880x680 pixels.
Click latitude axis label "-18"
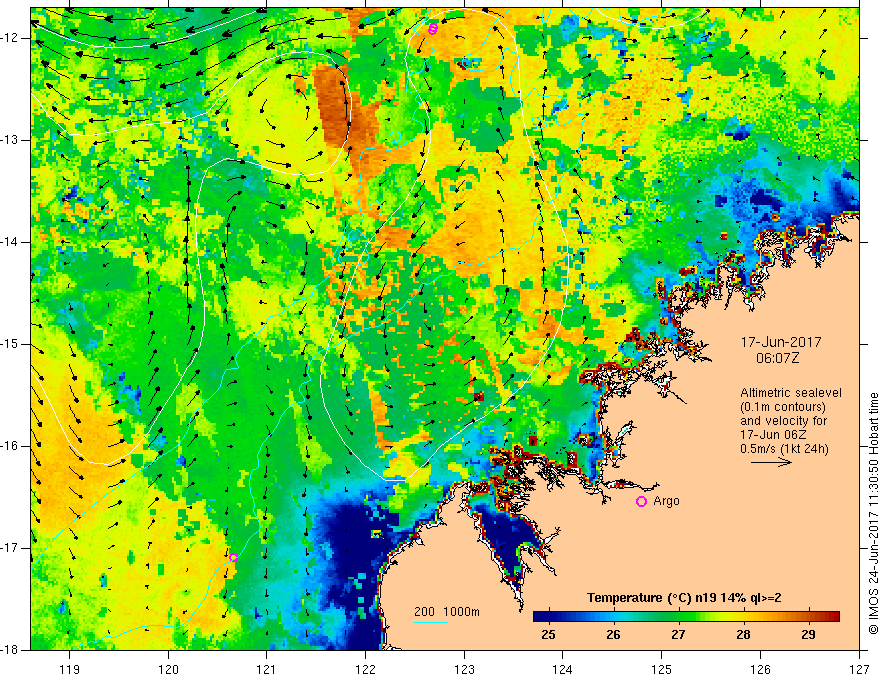[11, 650]
